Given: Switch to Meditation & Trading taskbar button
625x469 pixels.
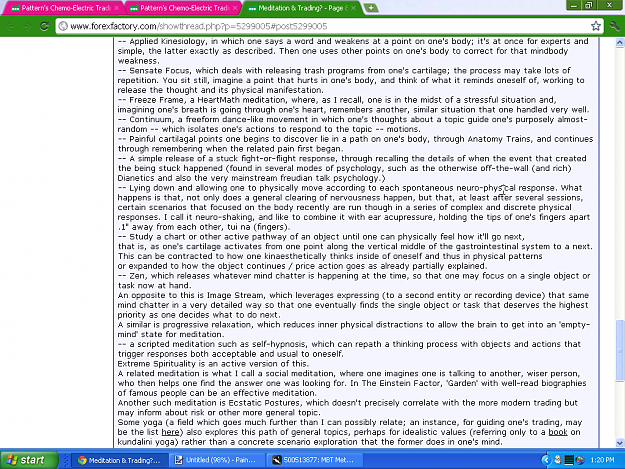Looking at the screenshot, I should point(118,460).
